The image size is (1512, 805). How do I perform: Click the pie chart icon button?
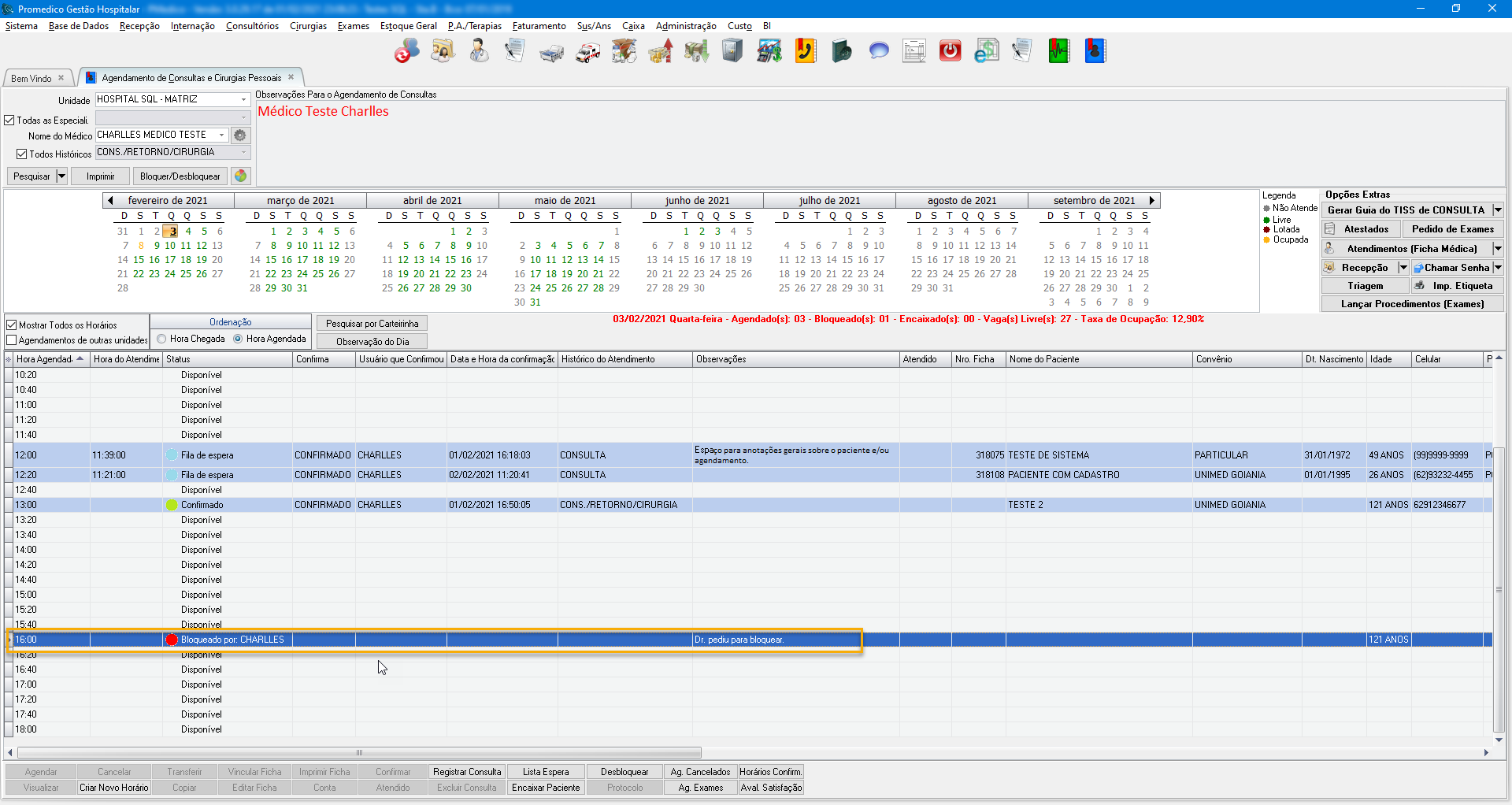241,176
